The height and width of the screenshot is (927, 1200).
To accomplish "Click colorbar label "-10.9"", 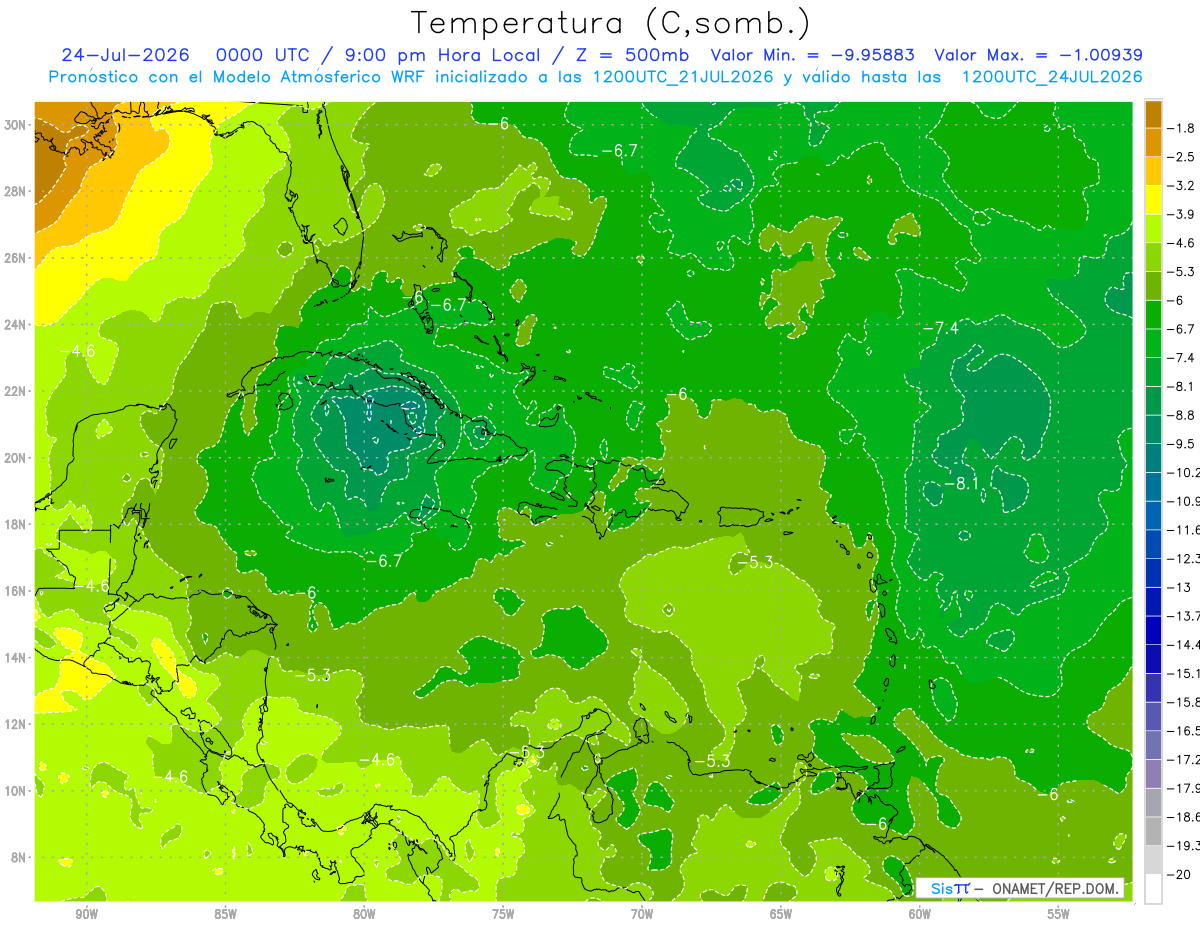I will pyautogui.click(x=1184, y=501).
